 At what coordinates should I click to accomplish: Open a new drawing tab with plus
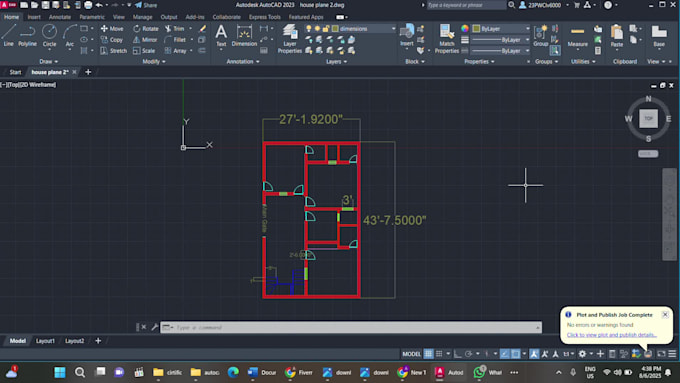tap(88, 72)
